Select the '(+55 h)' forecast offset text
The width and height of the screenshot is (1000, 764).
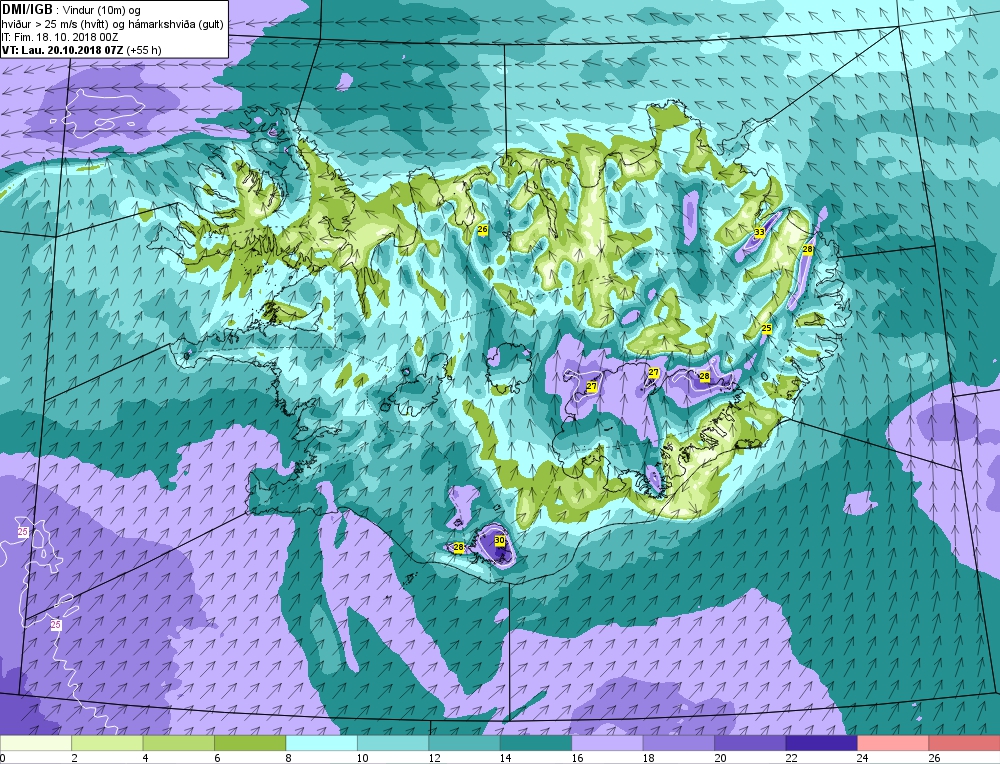[x=144, y=50]
